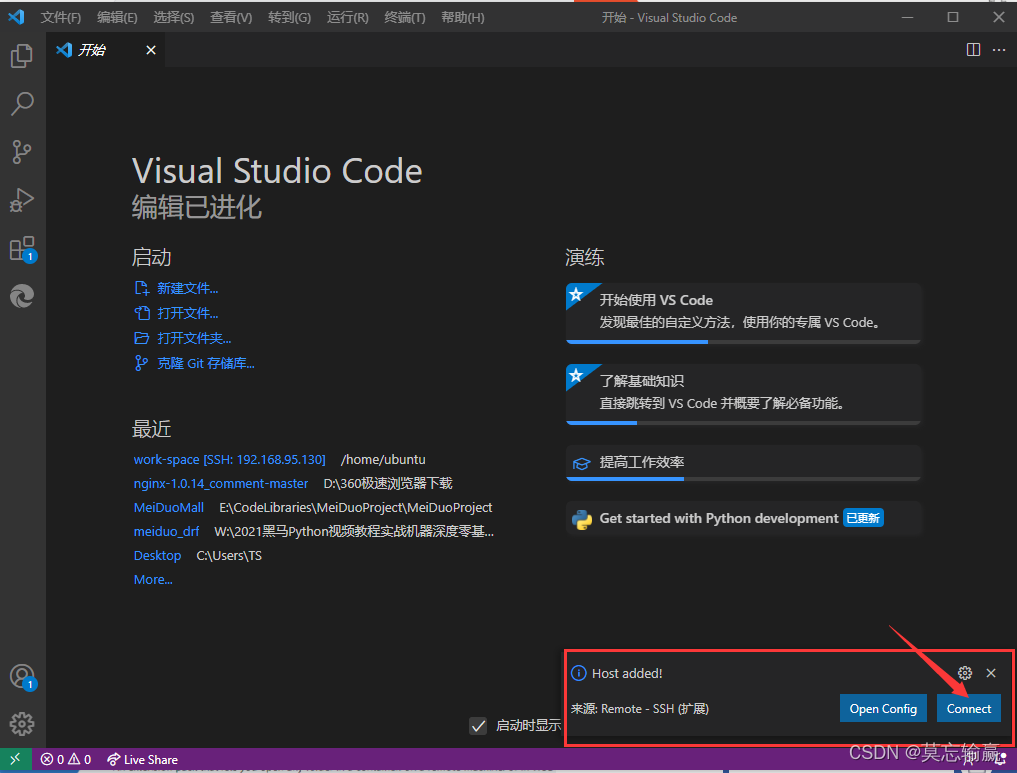Screen dimensions: 1017x773
Task: Open Get started with Python development
Action: click(743, 518)
